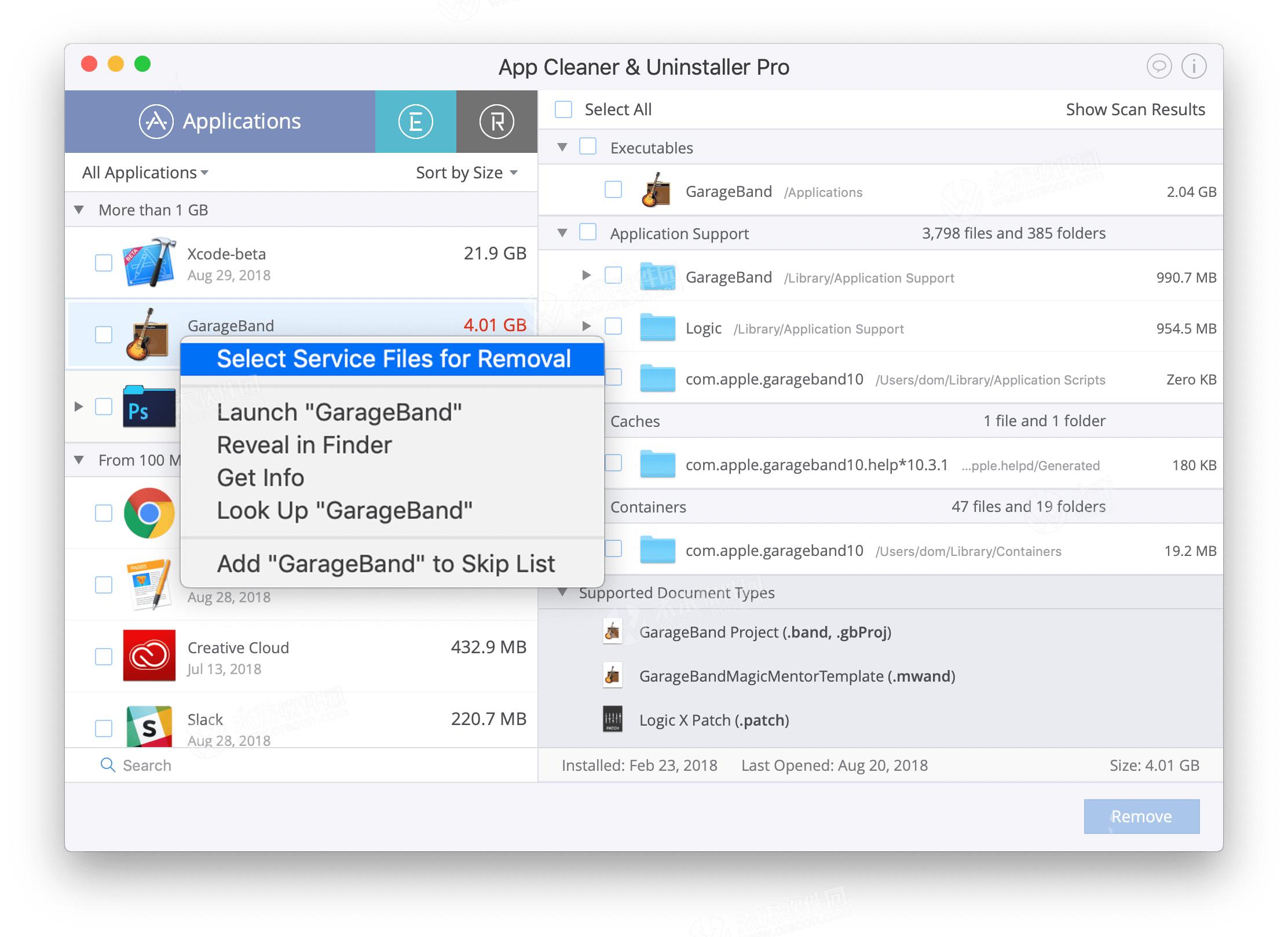Image resolution: width=1288 pixels, height=937 pixels.
Task: Check the Select All checkbox
Action: coord(562,109)
